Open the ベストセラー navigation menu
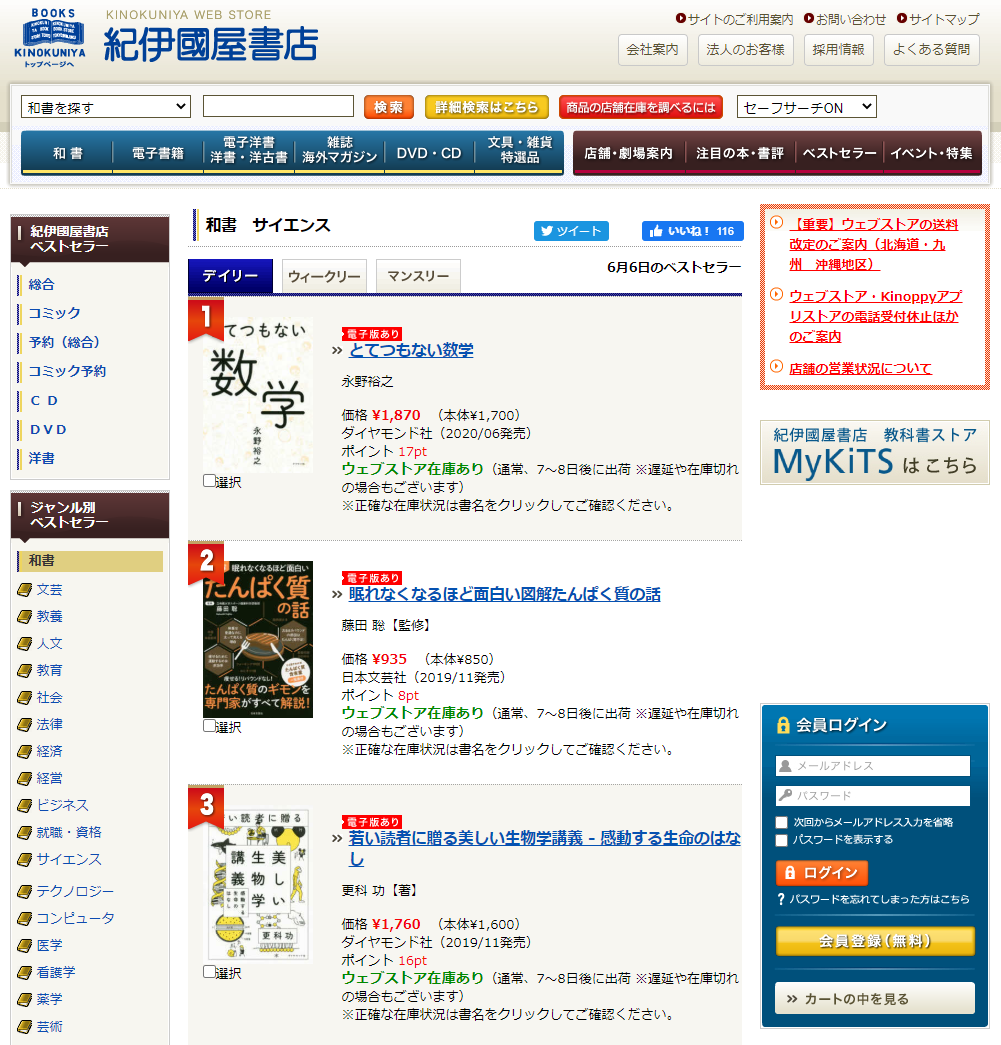 point(839,153)
